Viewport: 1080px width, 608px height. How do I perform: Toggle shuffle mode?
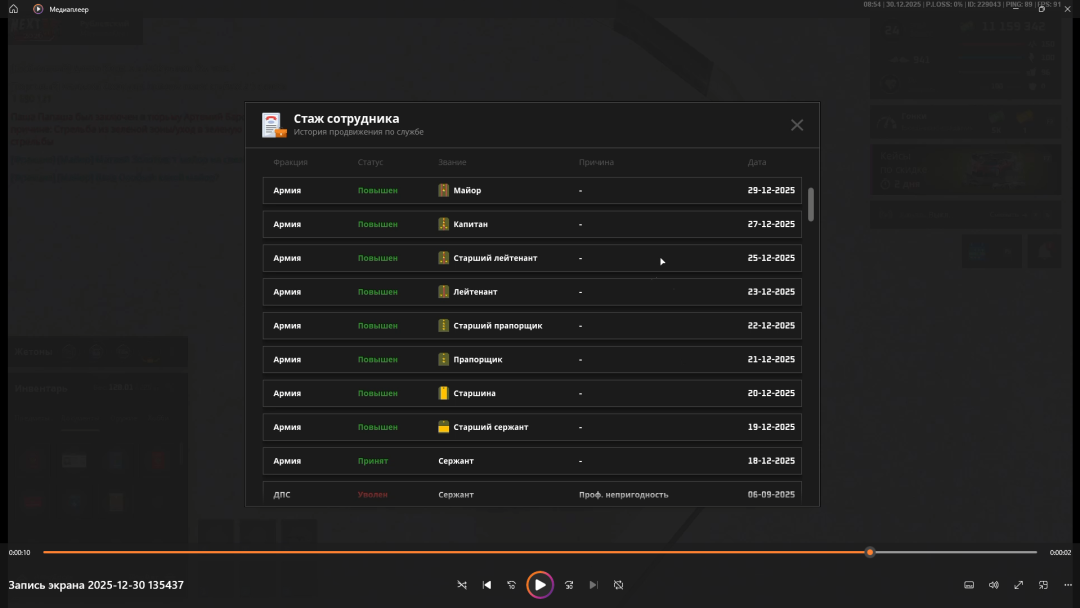[462, 585]
